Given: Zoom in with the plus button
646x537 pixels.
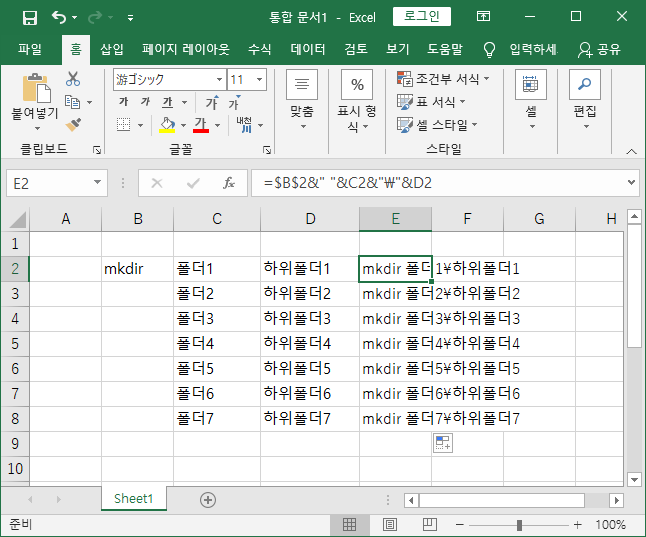Looking at the screenshot, I should 578,525.
